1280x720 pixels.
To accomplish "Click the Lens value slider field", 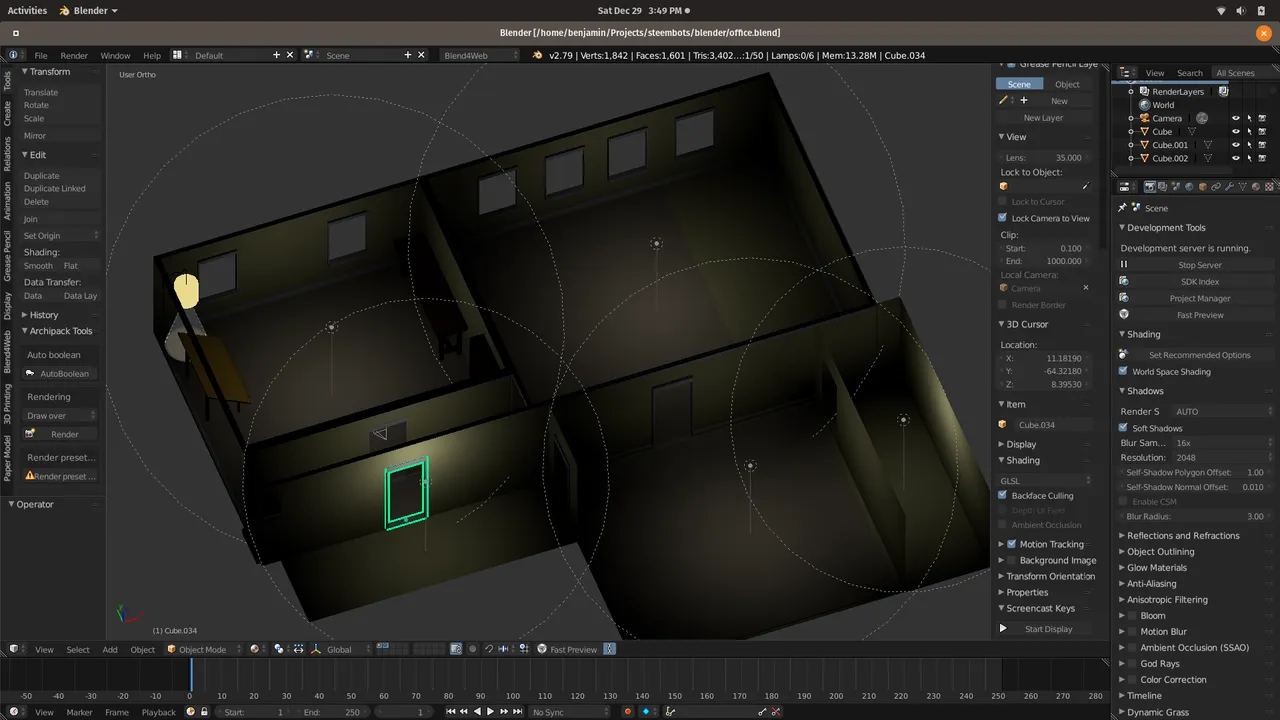I will tap(1045, 157).
